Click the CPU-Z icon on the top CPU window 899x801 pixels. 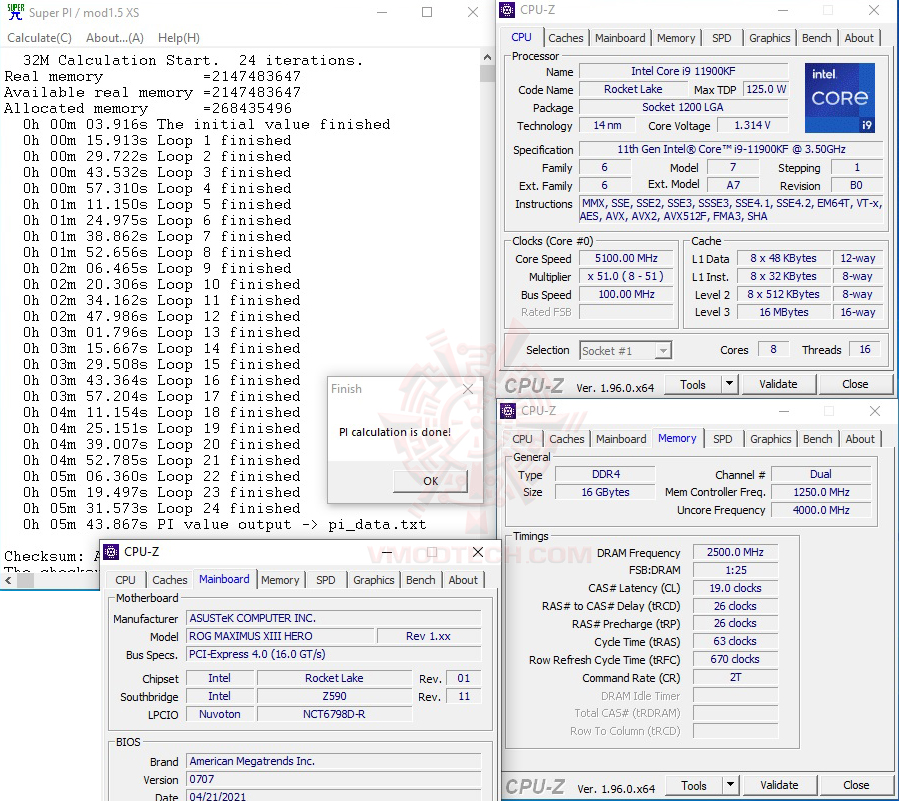(508, 9)
